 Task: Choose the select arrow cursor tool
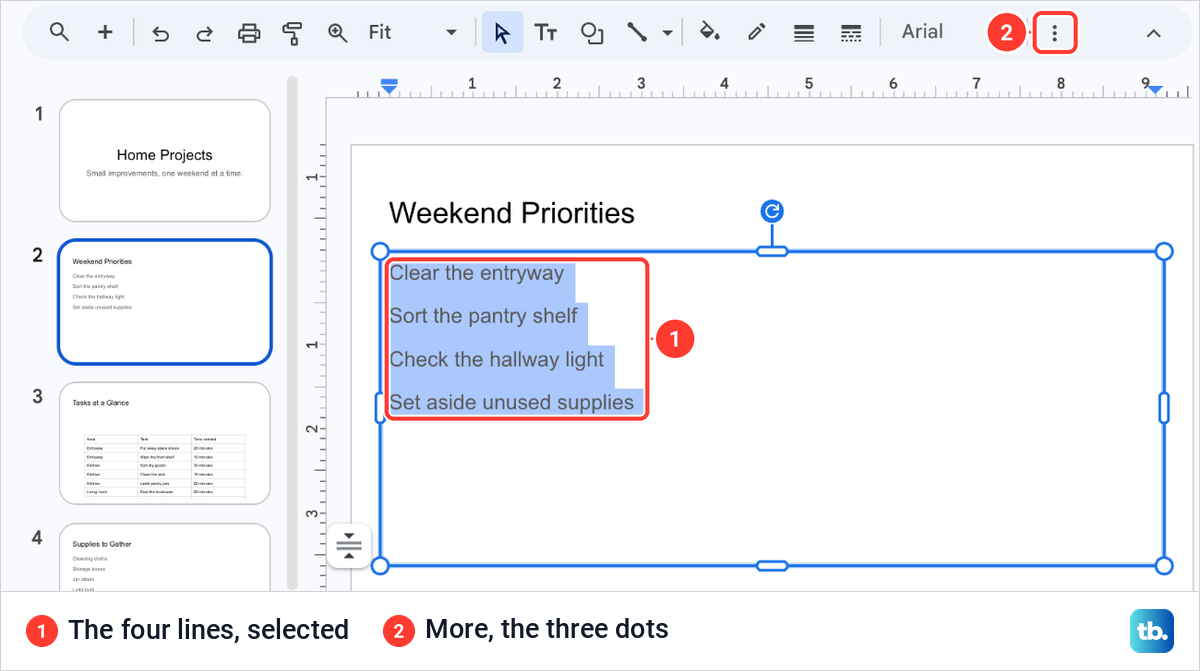coord(502,32)
